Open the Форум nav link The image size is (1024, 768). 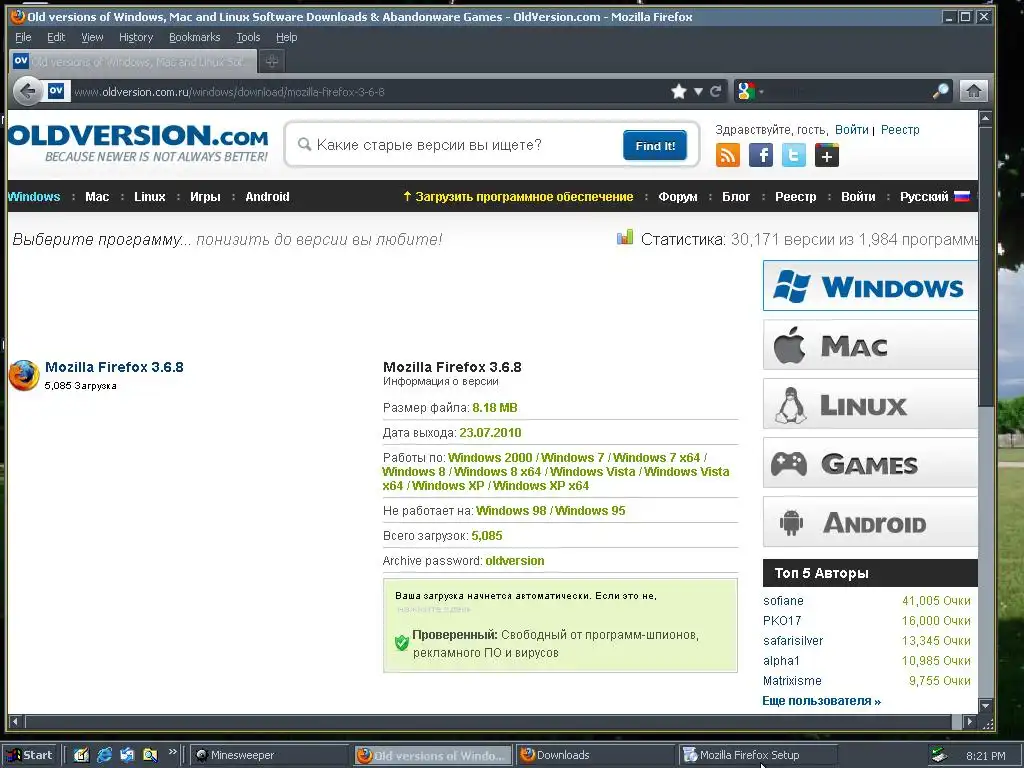pyautogui.click(x=677, y=197)
